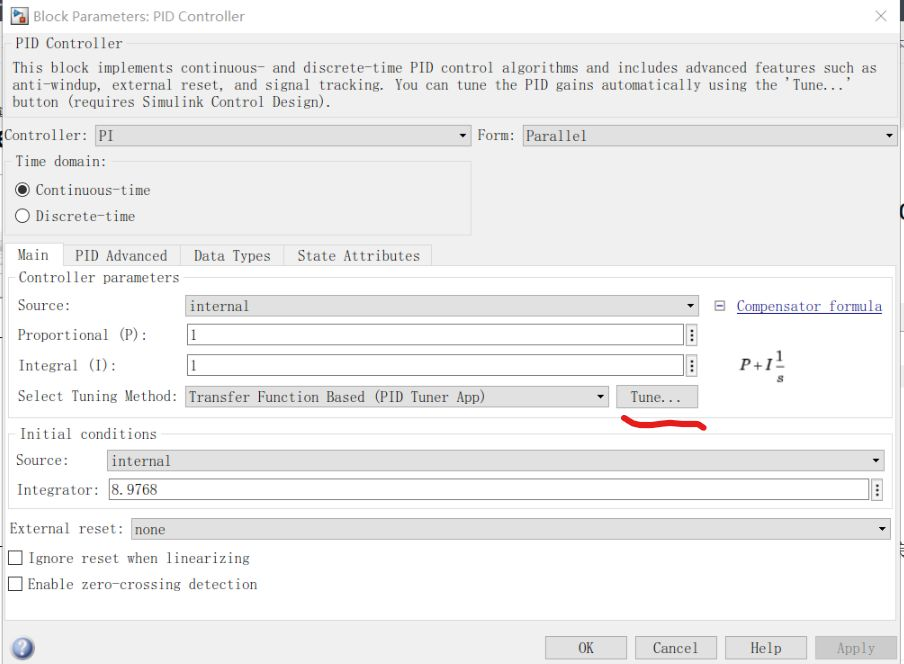
Task: Open the Compensator formula link
Action: (x=809, y=306)
